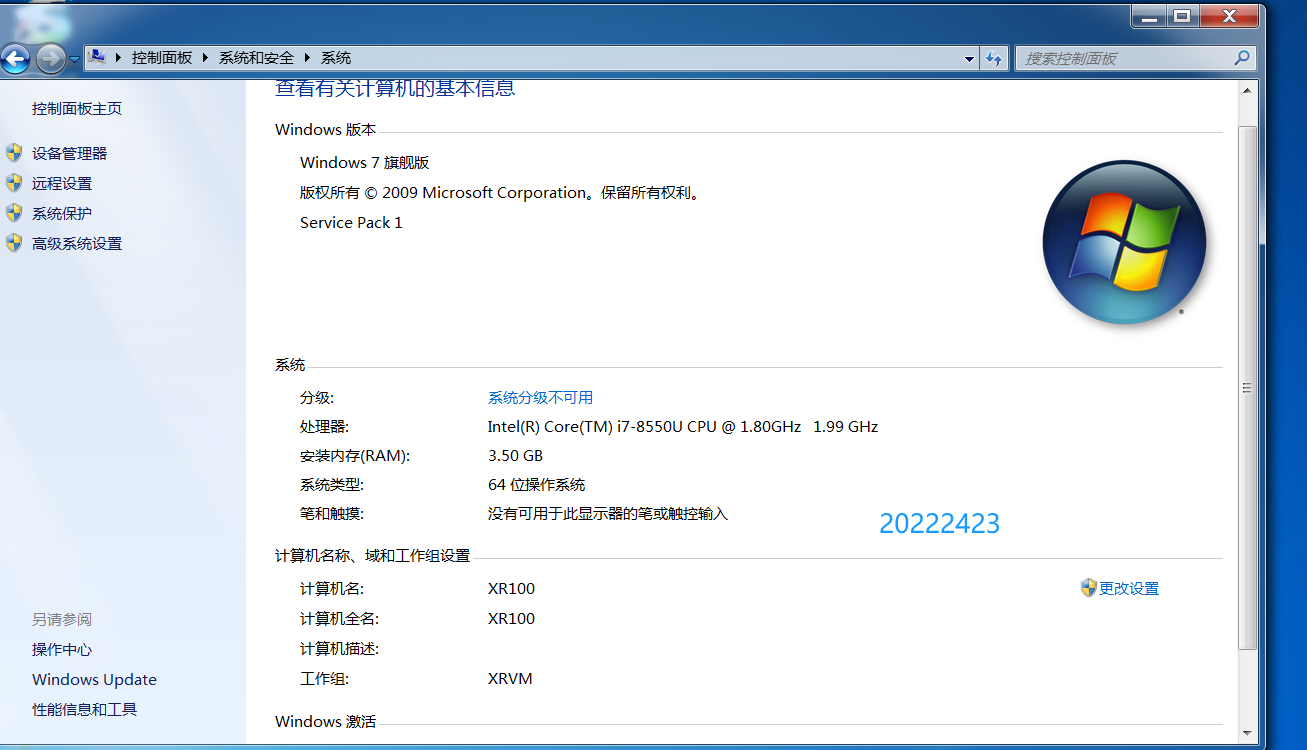The image size is (1307, 750).
Task: Focus the 搜索控制面板 search field
Action: tap(1120, 58)
